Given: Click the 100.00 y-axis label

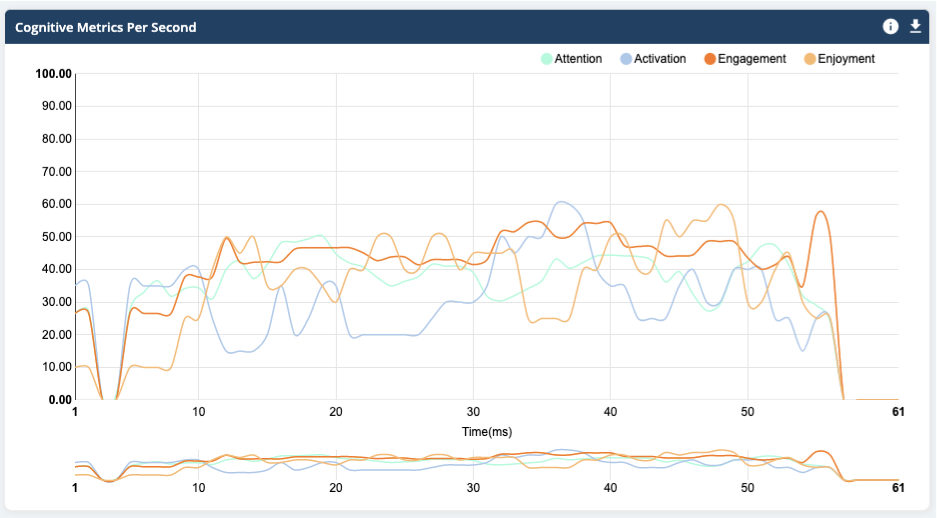Looking at the screenshot, I should pos(53,74).
